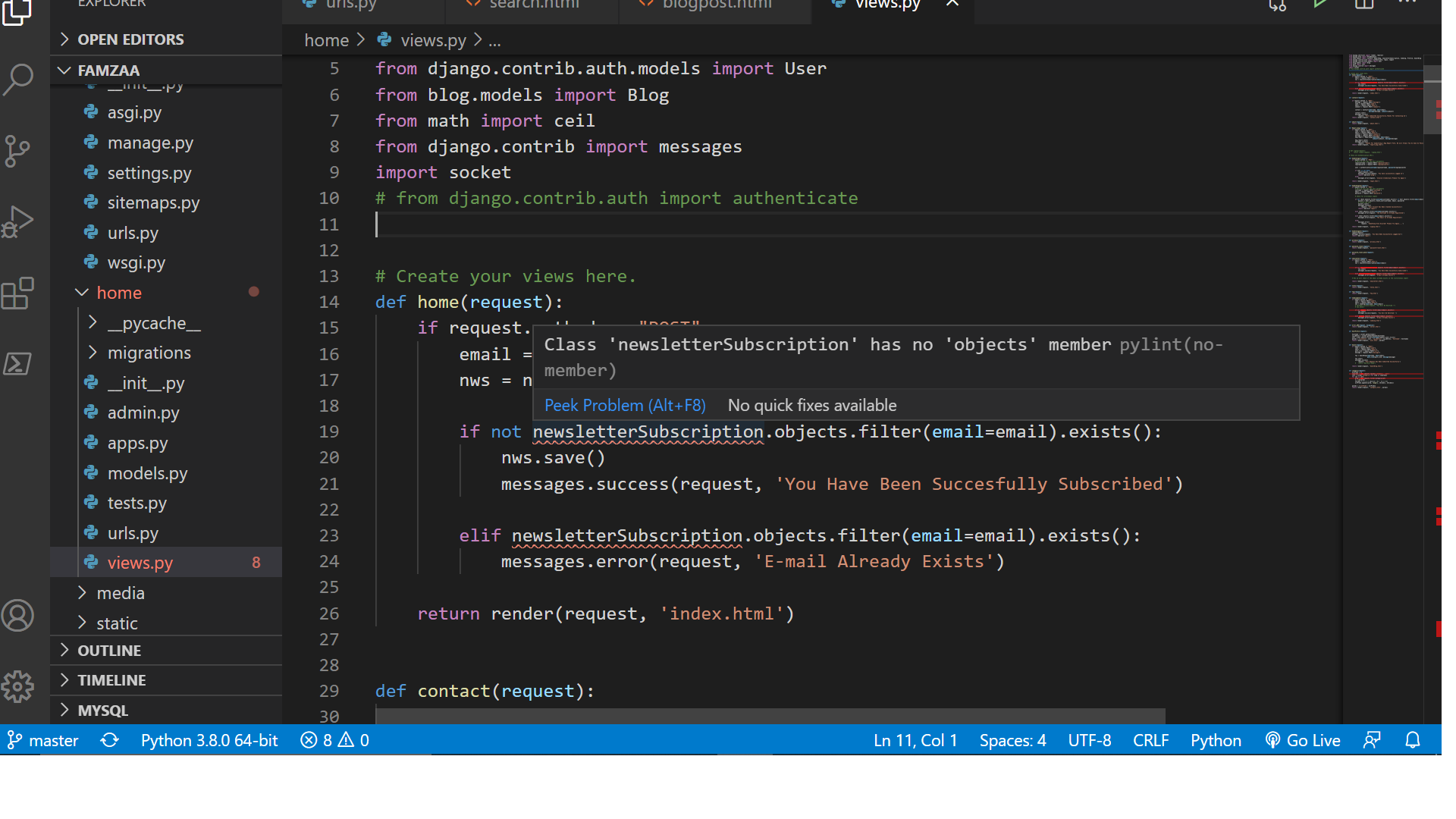Viewport: 1456px width, 819px height.
Task: Run the Python file using the green play button
Action: pos(1319,4)
